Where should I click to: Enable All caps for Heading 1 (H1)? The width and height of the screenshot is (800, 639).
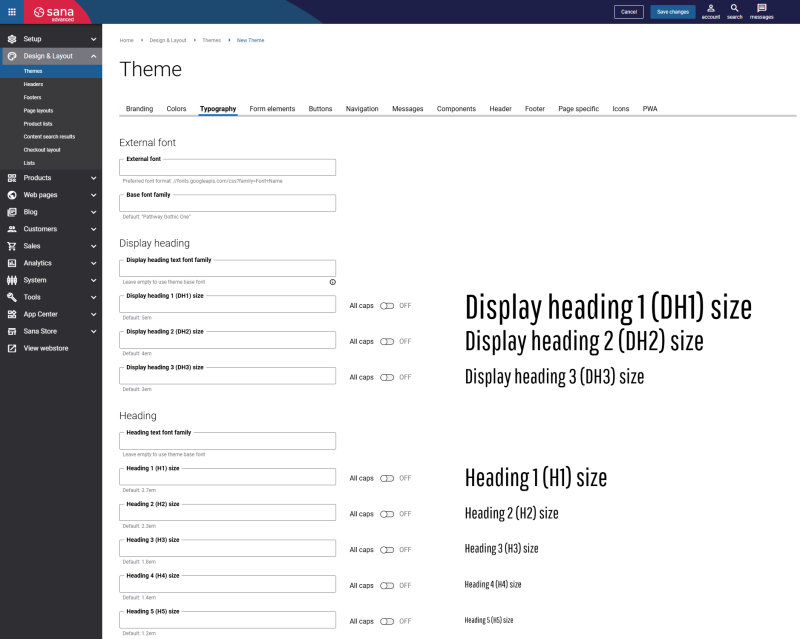click(387, 478)
